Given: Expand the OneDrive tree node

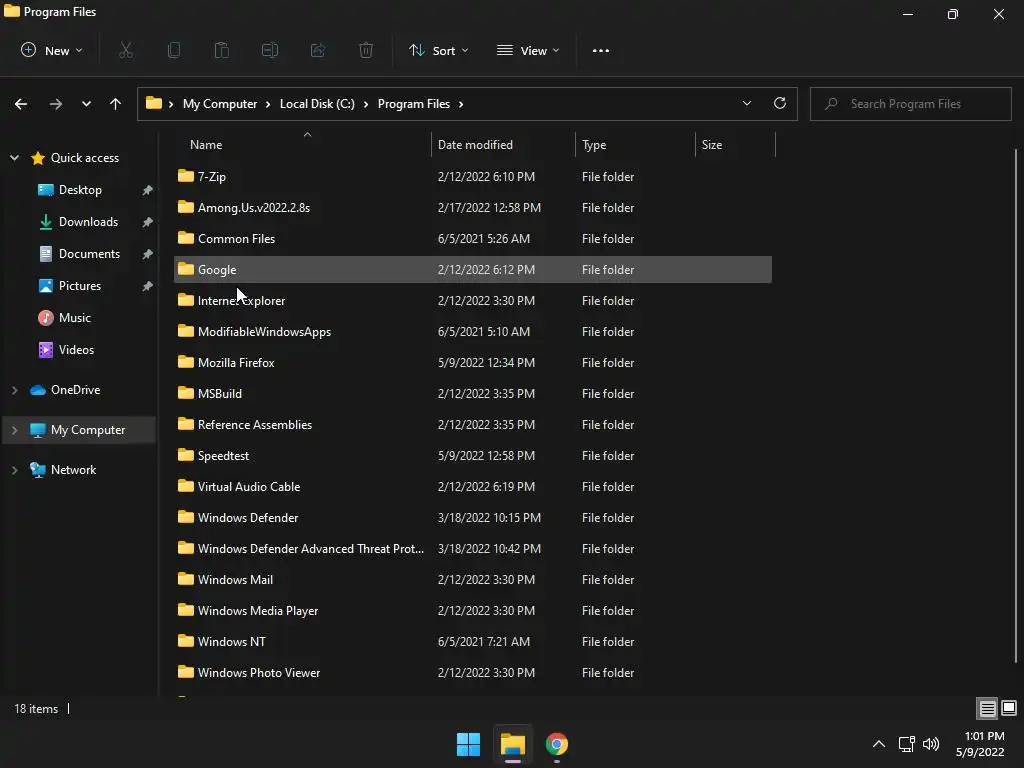Looking at the screenshot, I should pyautogui.click(x=14, y=390).
